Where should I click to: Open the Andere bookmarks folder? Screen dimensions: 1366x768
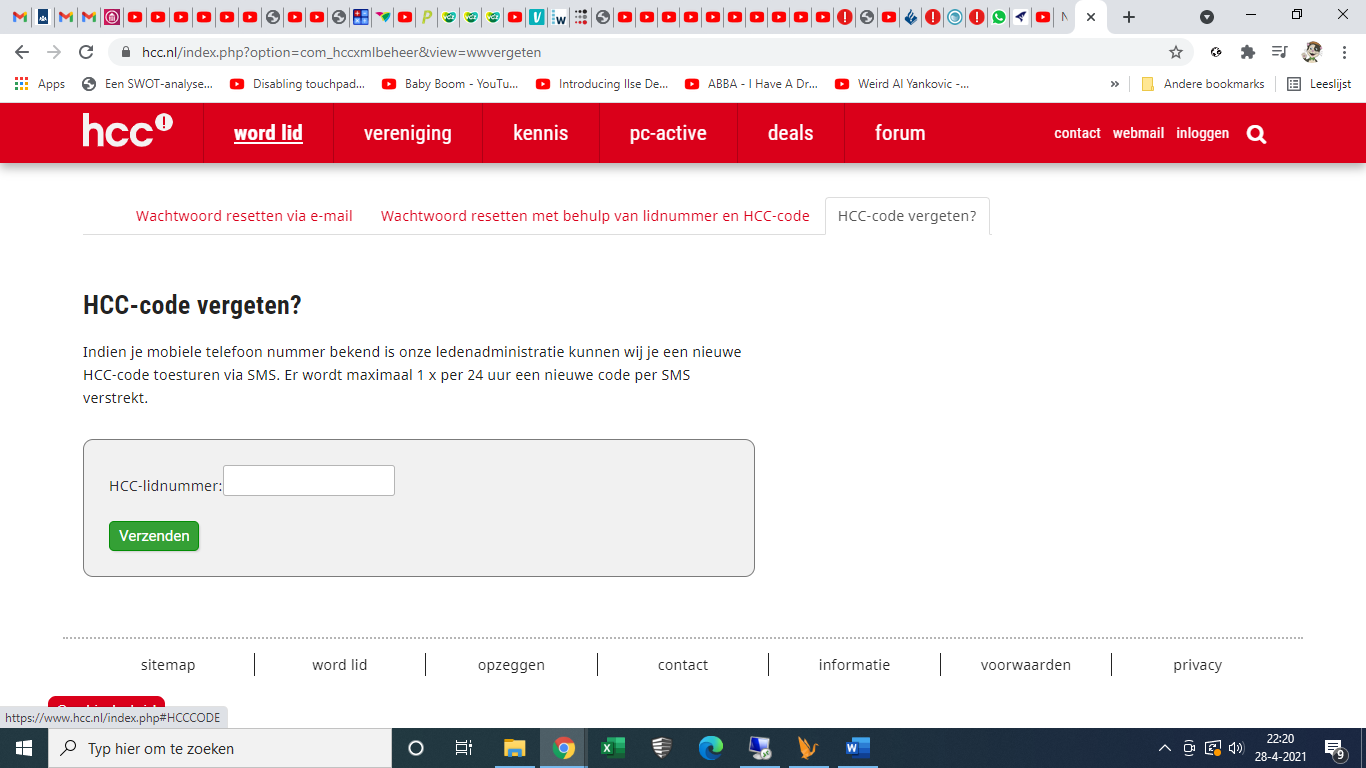click(x=1203, y=84)
